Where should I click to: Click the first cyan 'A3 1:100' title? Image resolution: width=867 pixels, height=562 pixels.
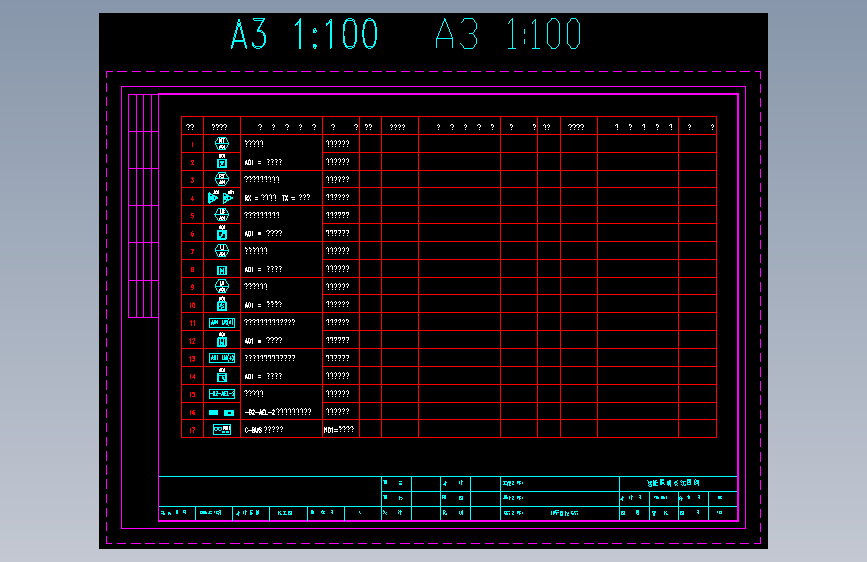point(305,34)
